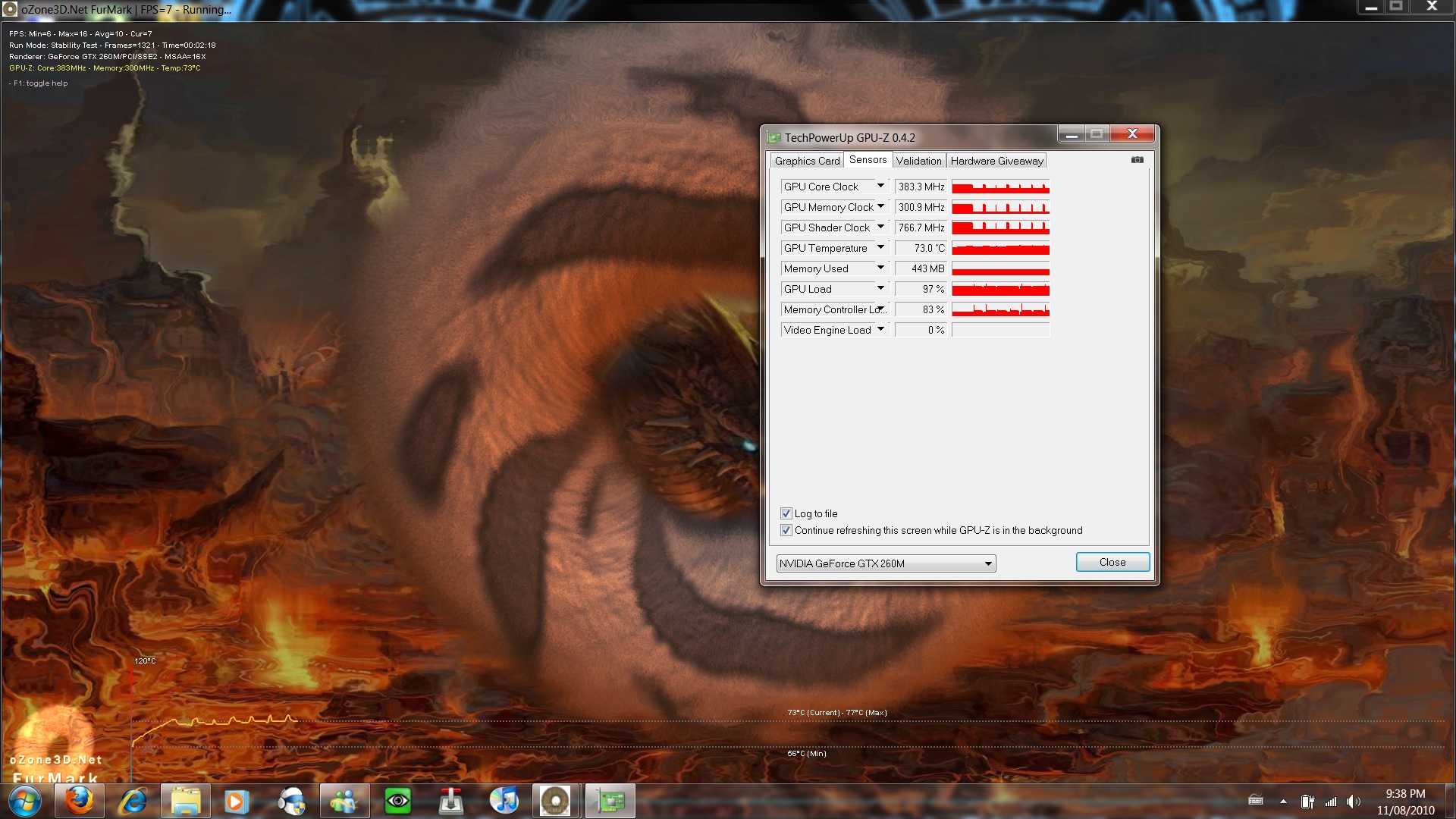Viewport: 1456px width, 819px height.
Task: Click the Close button in GPU-Z
Action: 1112,562
